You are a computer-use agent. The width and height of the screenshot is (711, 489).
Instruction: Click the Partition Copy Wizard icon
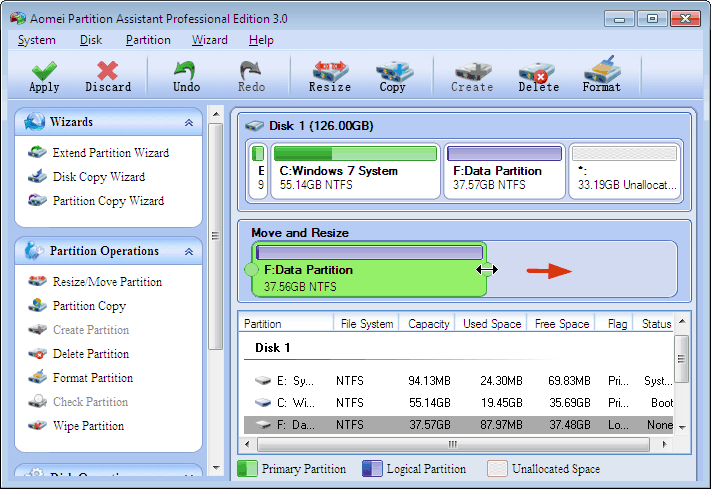click(x=37, y=200)
